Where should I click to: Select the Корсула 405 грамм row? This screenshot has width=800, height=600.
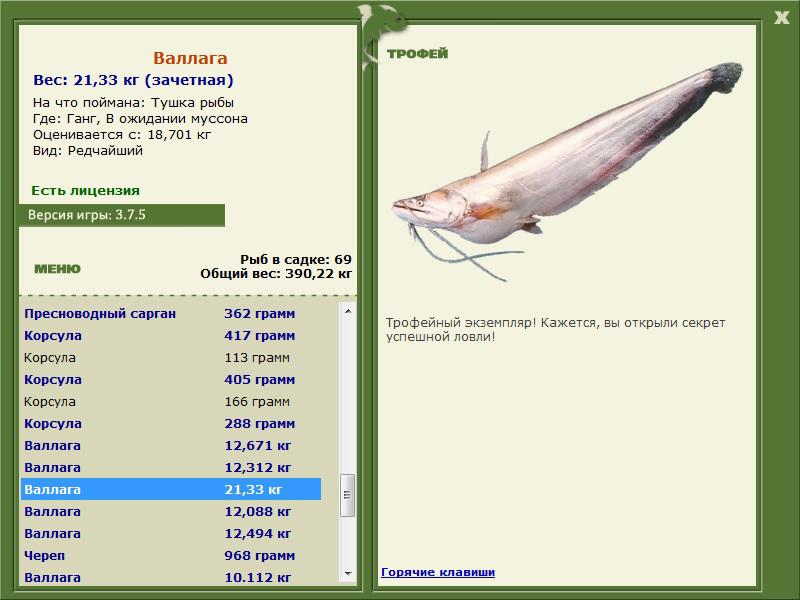click(171, 380)
